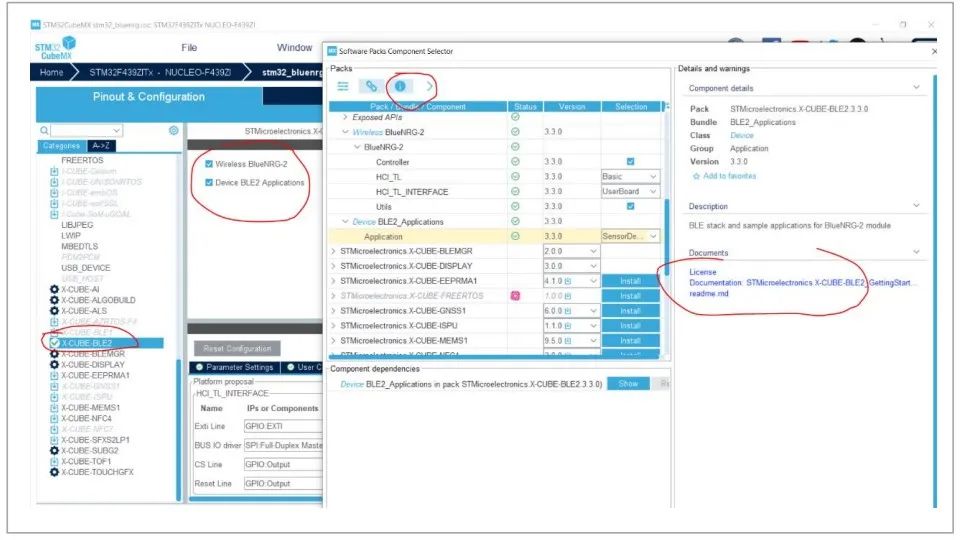The height and width of the screenshot is (540, 961).
Task: Click the info icon in Packs toolbar
Action: tap(400, 86)
